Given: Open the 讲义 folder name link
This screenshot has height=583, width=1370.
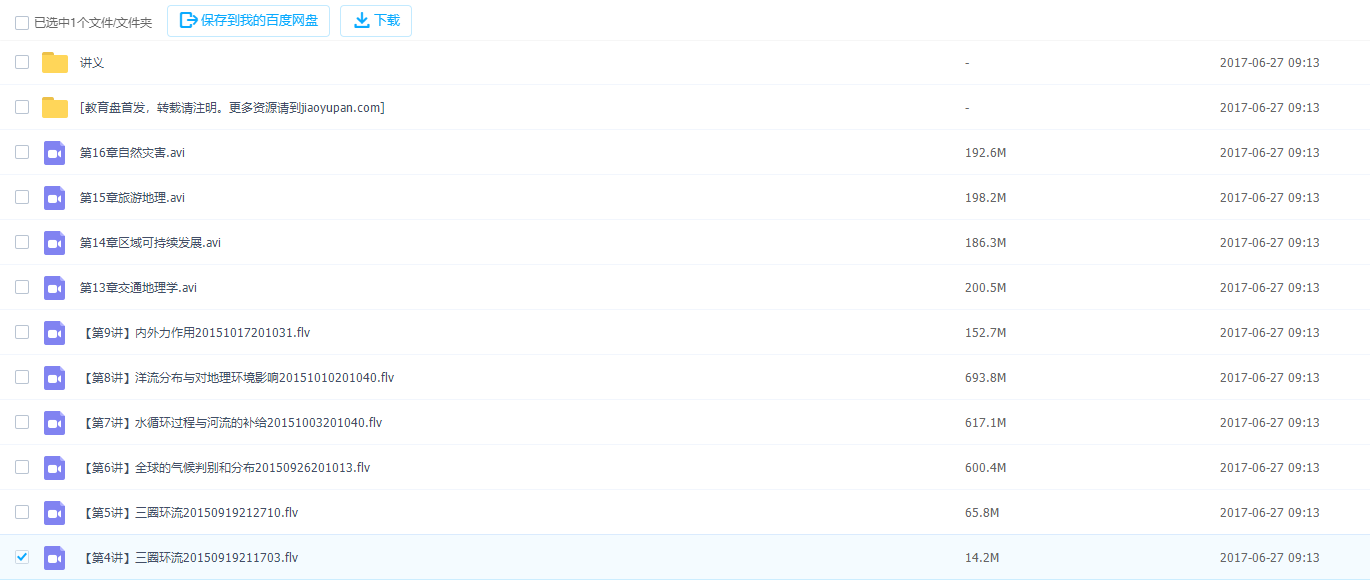Looking at the screenshot, I should coord(92,63).
